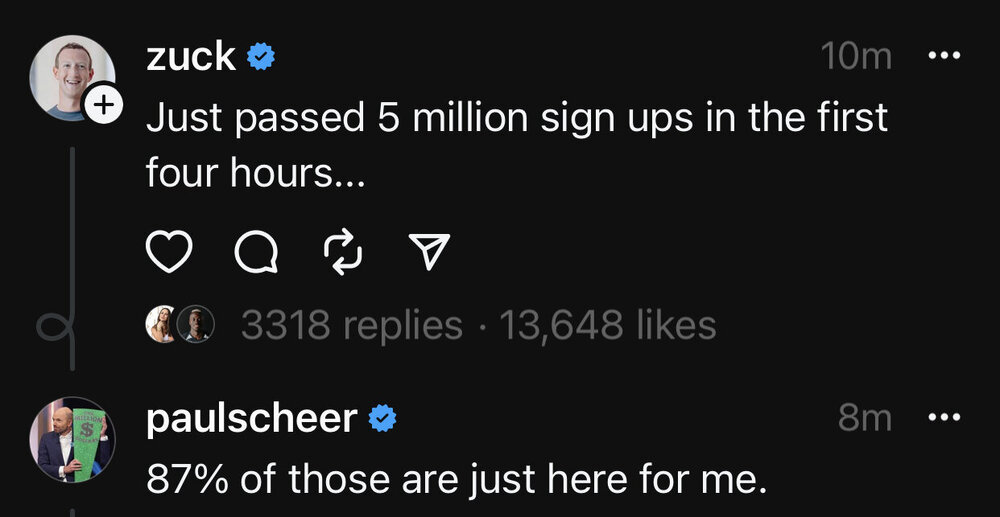
Task: Click paulscheer's blue verified badge
Action: click(382, 419)
